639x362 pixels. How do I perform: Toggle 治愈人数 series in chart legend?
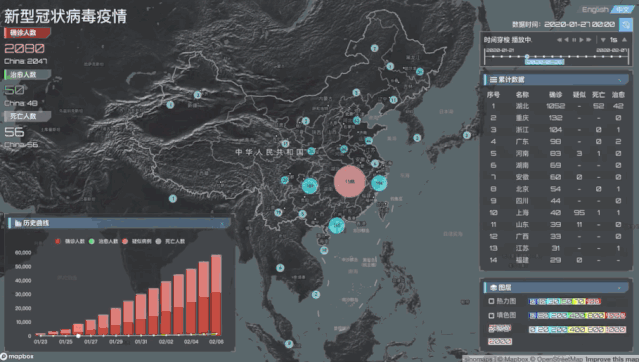(103, 241)
